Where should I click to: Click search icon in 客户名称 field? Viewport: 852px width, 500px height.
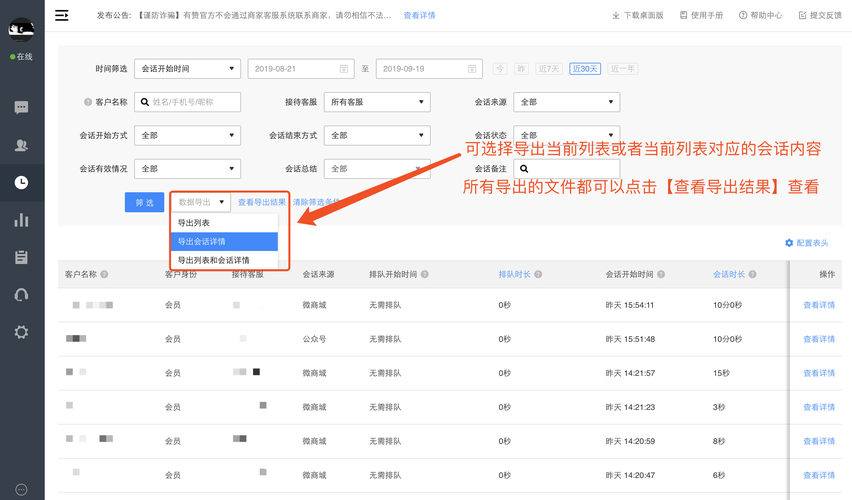[145, 102]
